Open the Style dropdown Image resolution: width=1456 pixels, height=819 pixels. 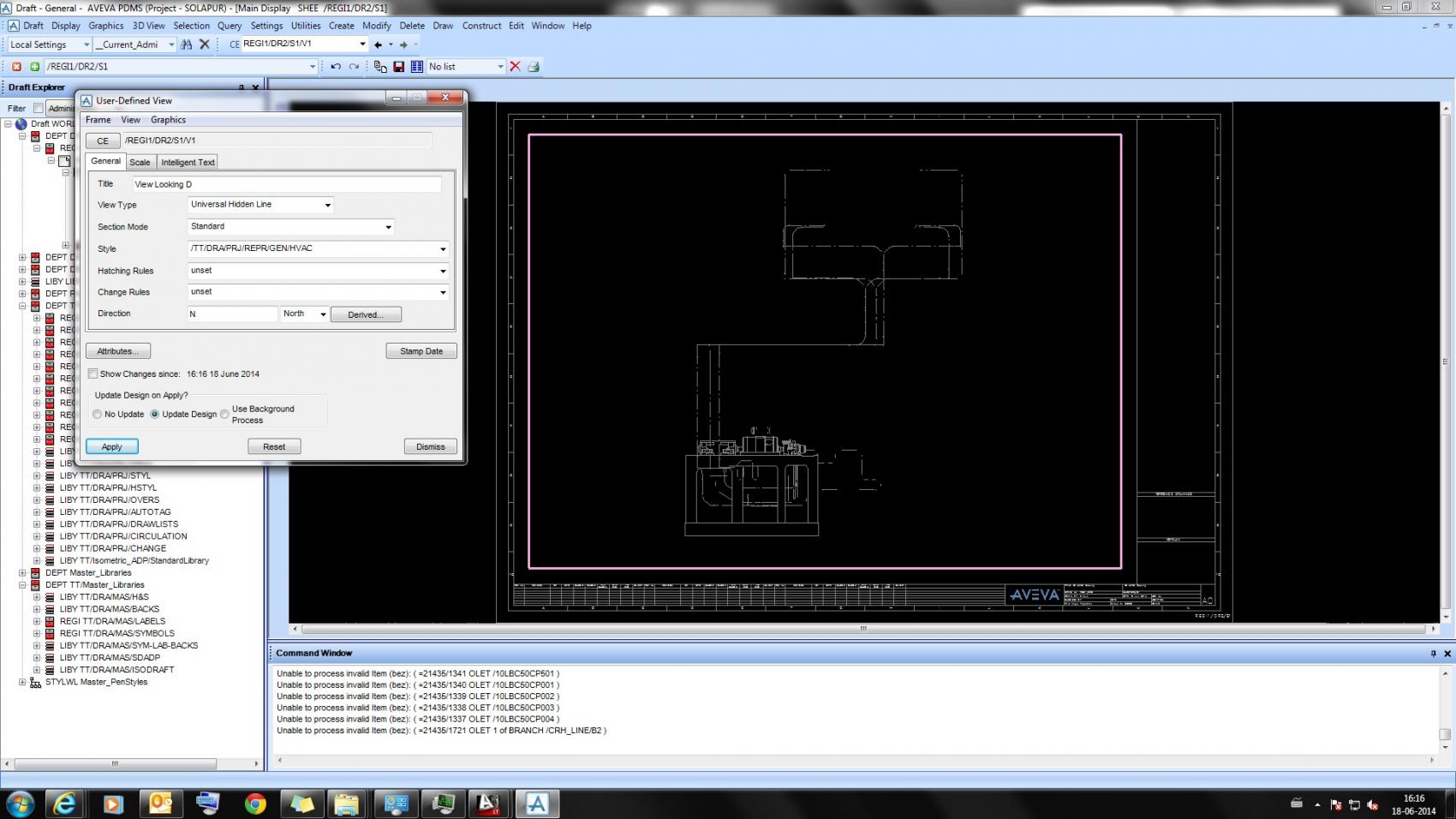[x=443, y=249]
